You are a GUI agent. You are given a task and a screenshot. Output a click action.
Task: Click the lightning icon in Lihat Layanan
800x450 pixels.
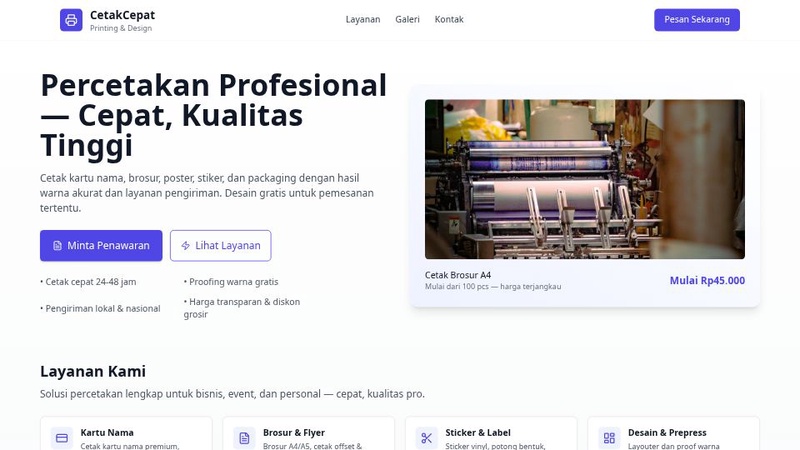[x=186, y=245]
